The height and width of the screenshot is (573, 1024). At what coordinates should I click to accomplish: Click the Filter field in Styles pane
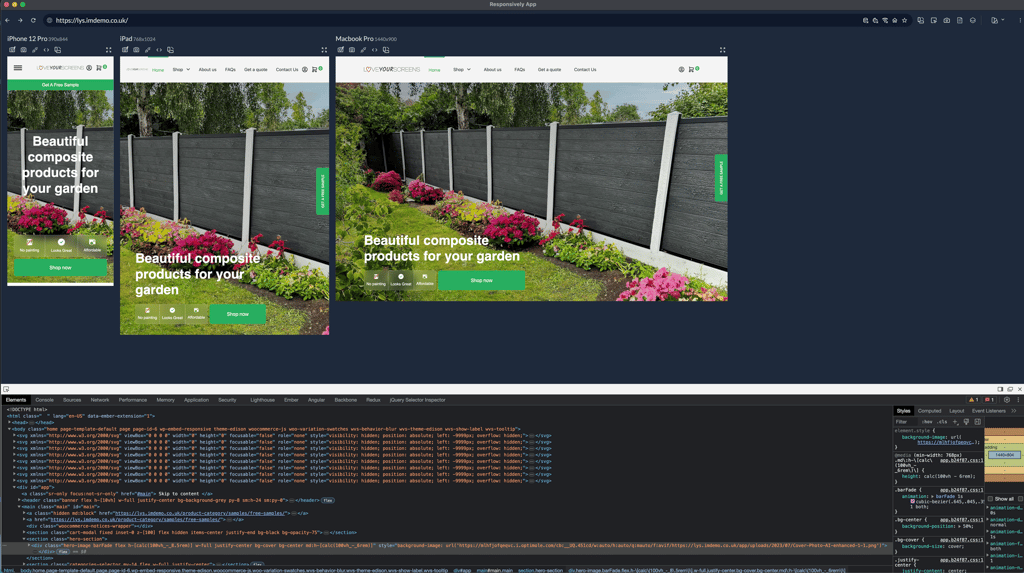click(906, 422)
